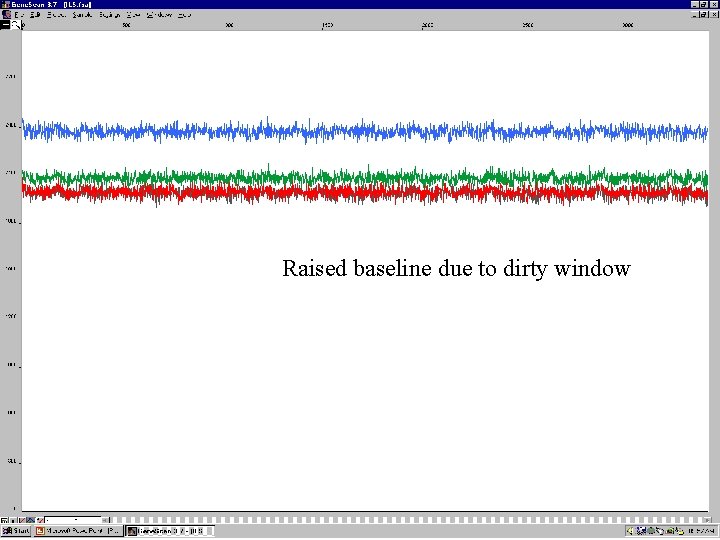Image resolution: width=720 pixels, height=540 pixels.
Task: Switch to the GeneScan 3.7 taskbar button
Action: point(170,531)
